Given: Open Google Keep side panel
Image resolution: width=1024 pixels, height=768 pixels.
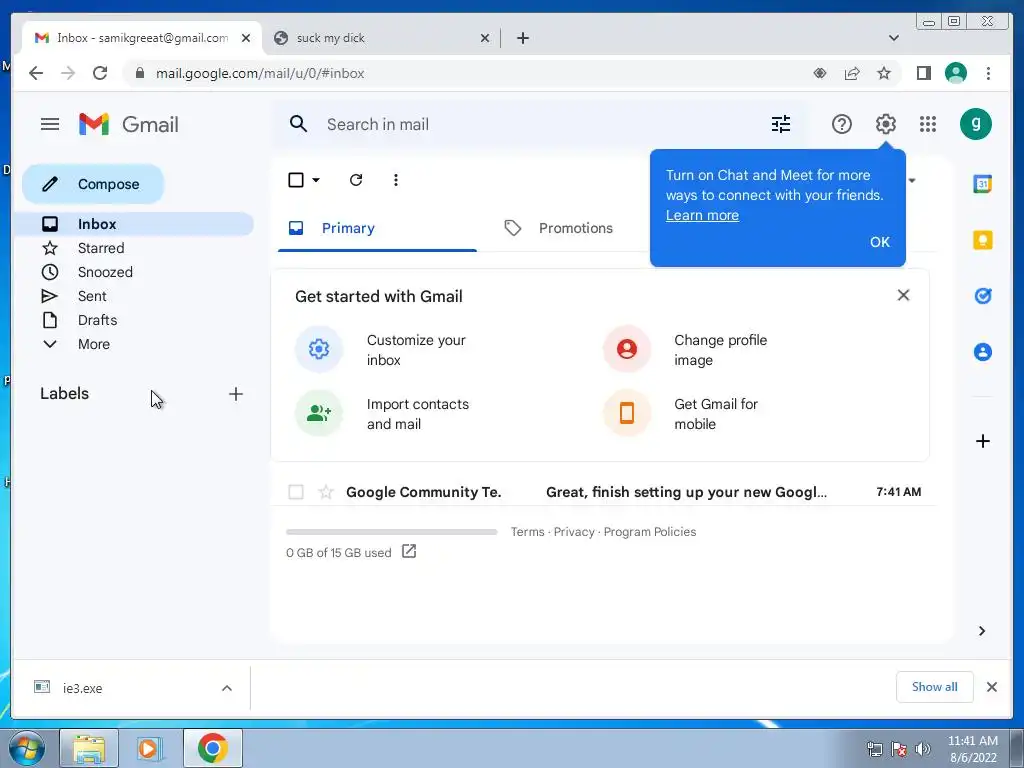Looking at the screenshot, I should [x=983, y=240].
